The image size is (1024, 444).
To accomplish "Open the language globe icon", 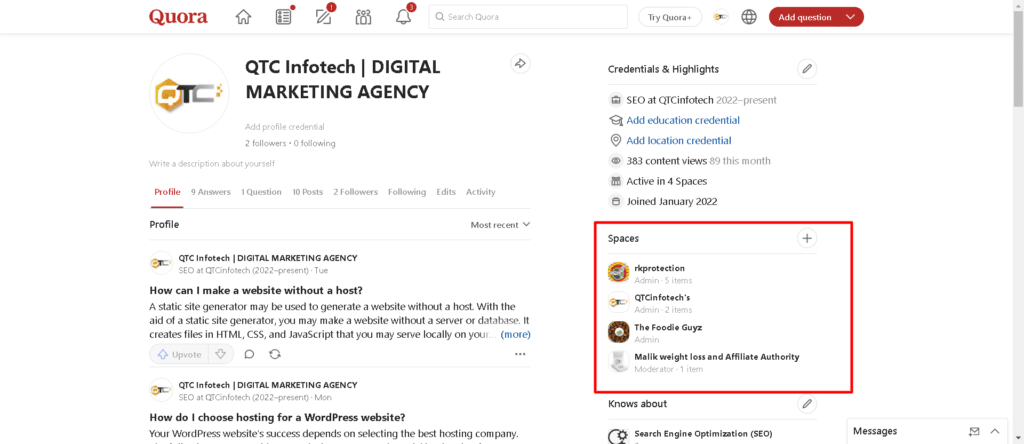I will [x=749, y=17].
